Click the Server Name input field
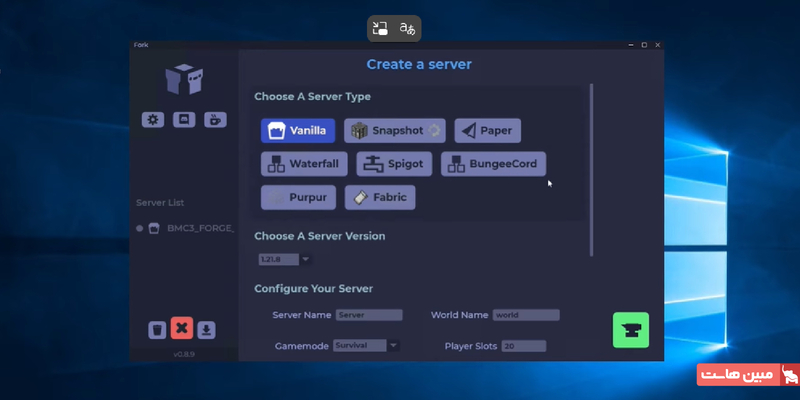800x400 pixels. pos(369,315)
